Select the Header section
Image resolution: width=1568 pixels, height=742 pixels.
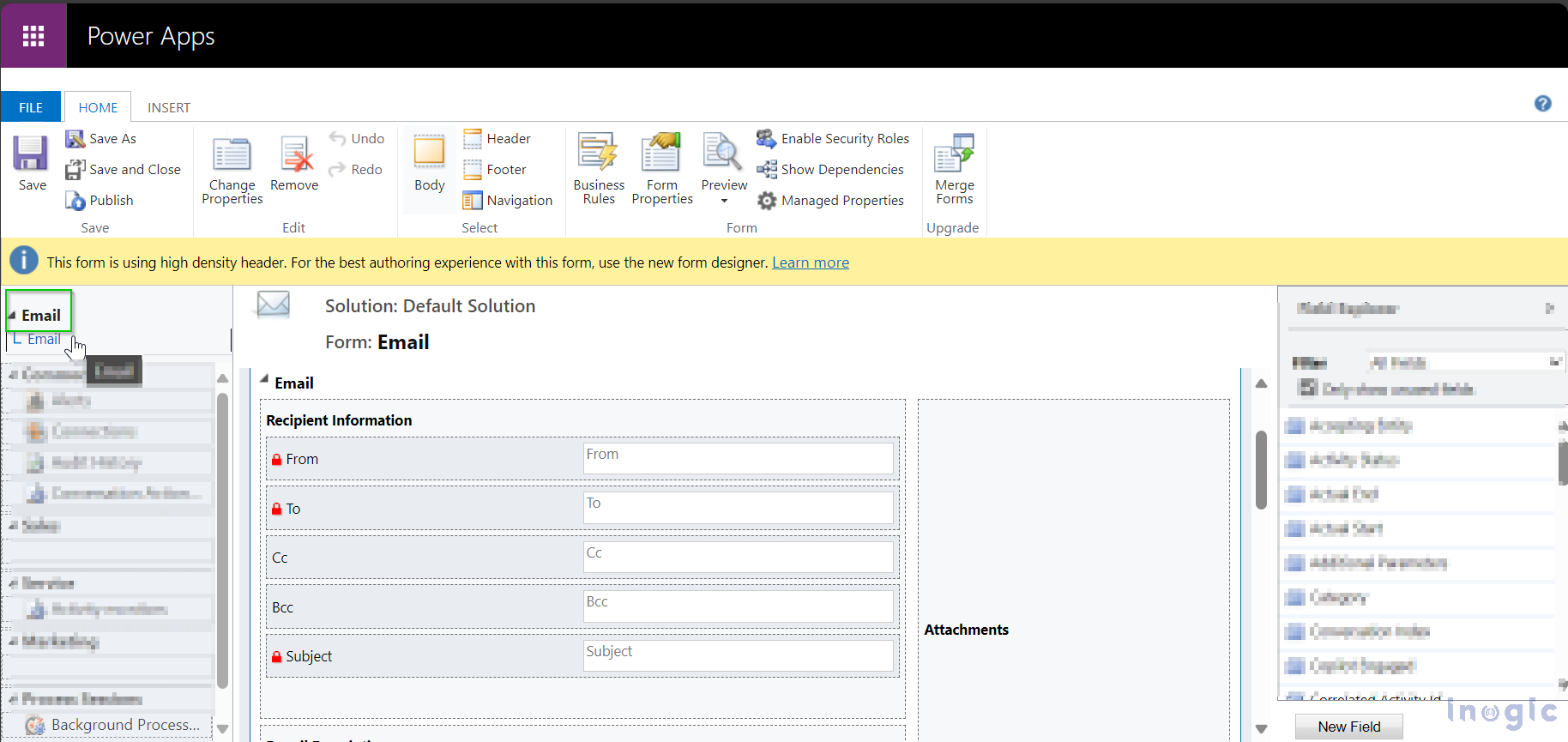tap(497, 138)
